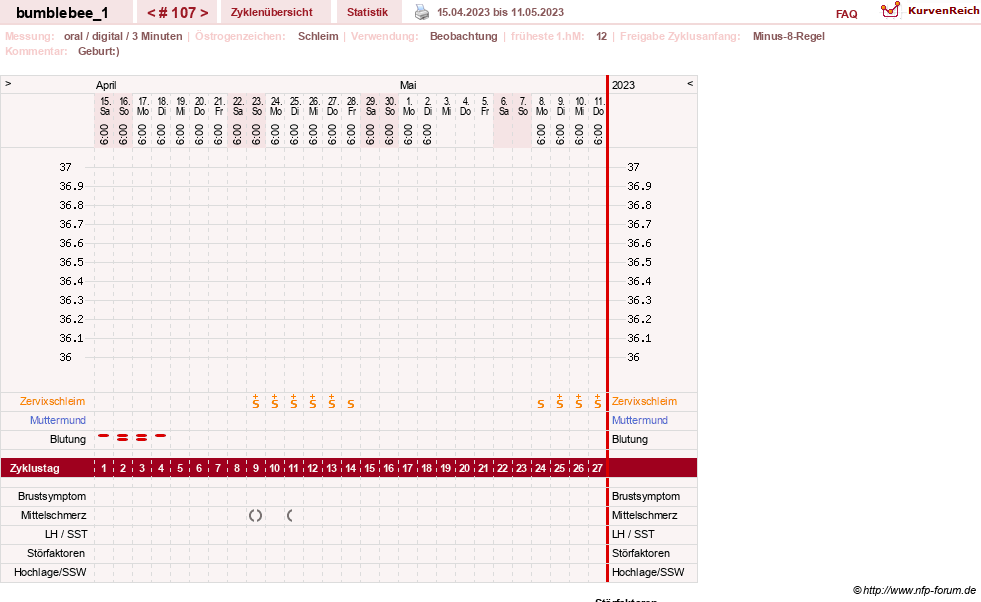Click the right 37 temperature axis label
Viewport: 981px width, 602px height.
point(633,167)
